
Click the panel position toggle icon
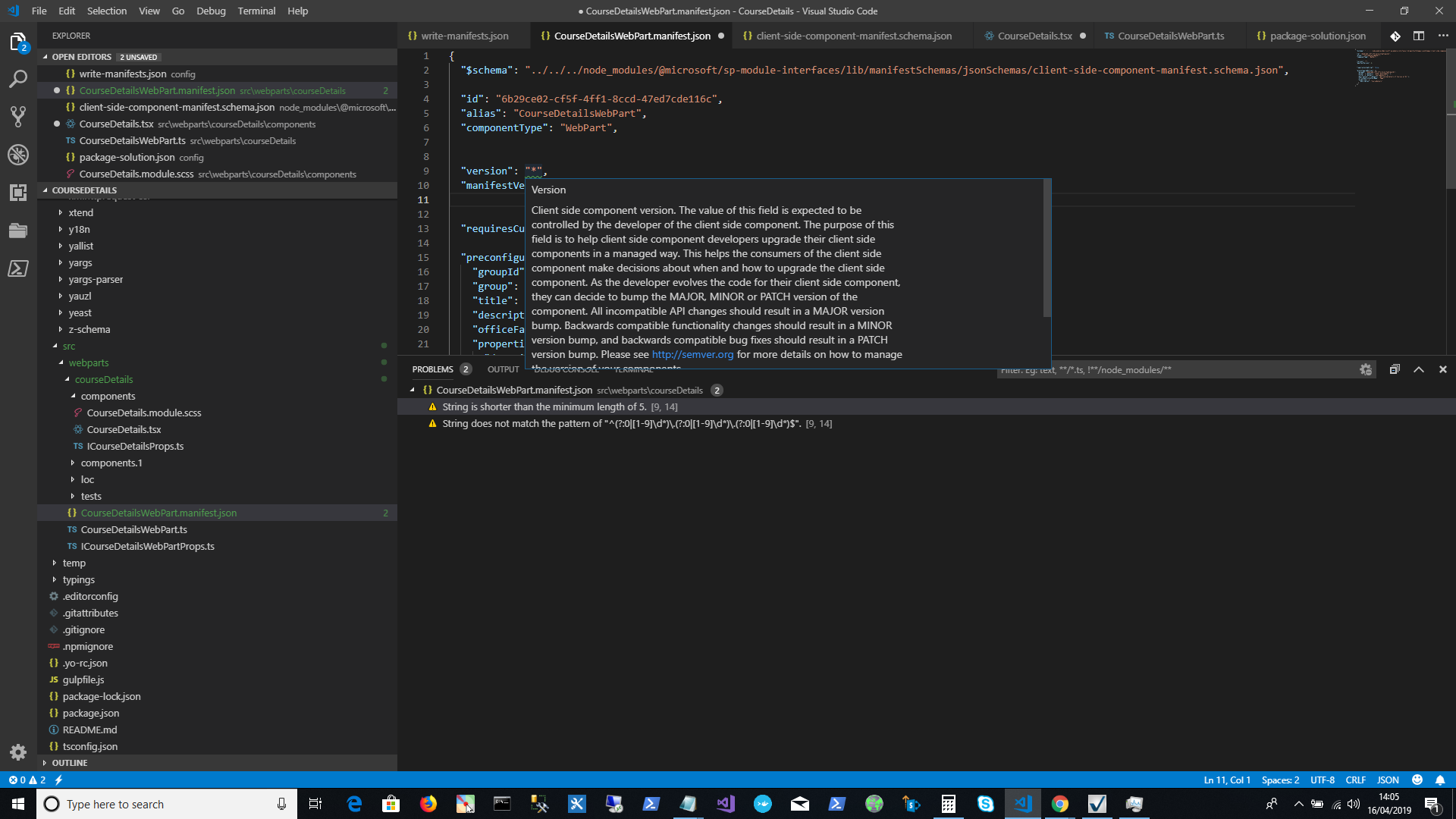pyautogui.click(x=1395, y=369)
